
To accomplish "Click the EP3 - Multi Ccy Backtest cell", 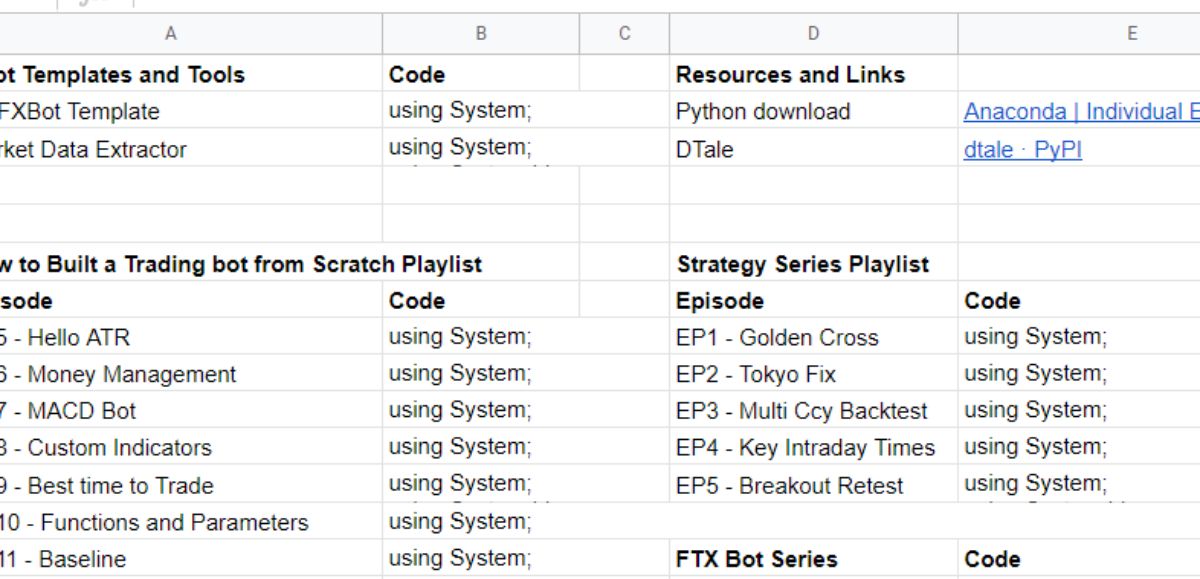I will coord(802,411).
